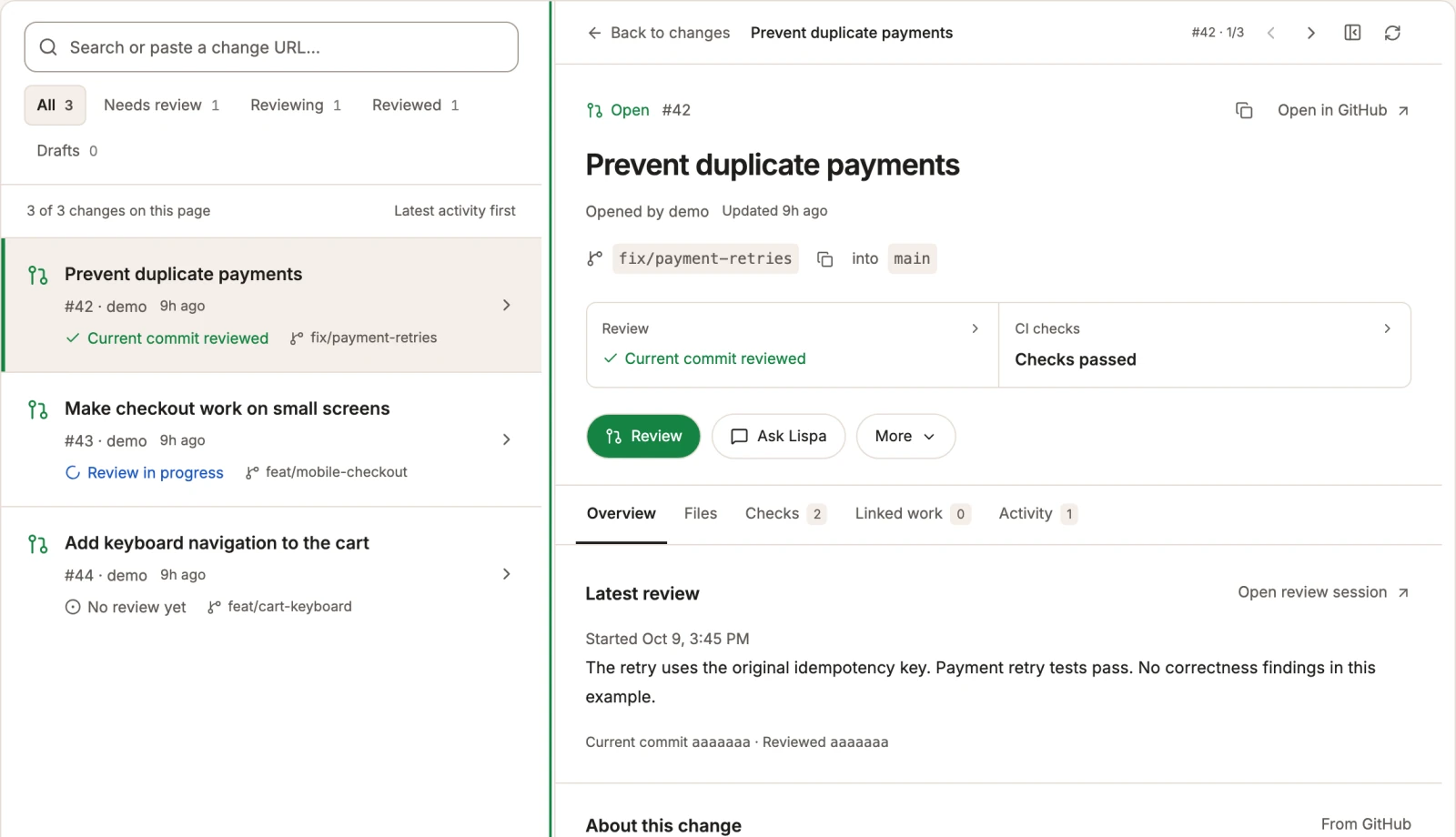The image size is (1456, 837).
Task: Click branch icon next to fix/payment-retries chip
Action: point(594,258)
